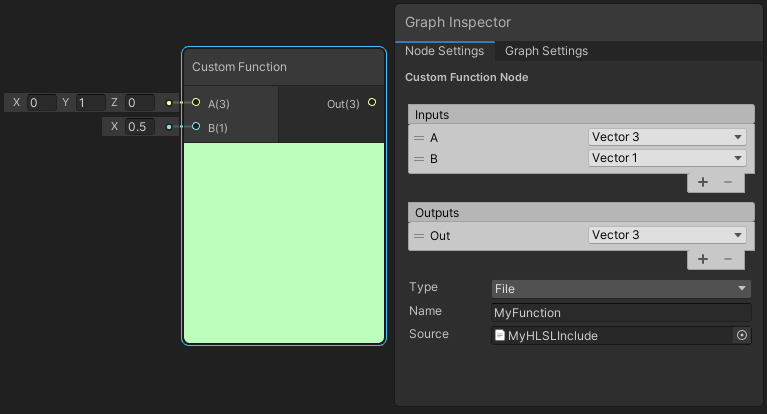Remove an output with the minus button

(728, 259)
